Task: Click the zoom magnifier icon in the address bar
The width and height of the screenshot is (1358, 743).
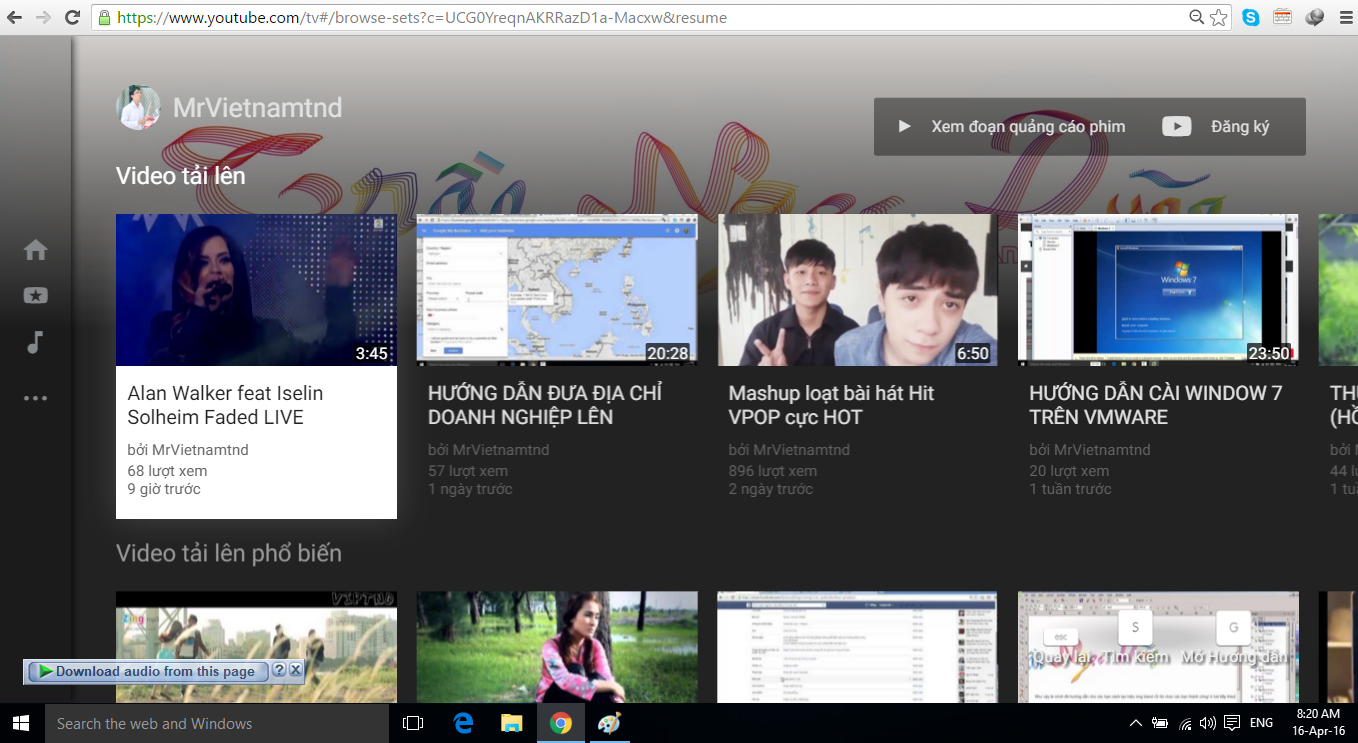Action: [x=1197, y=17]
